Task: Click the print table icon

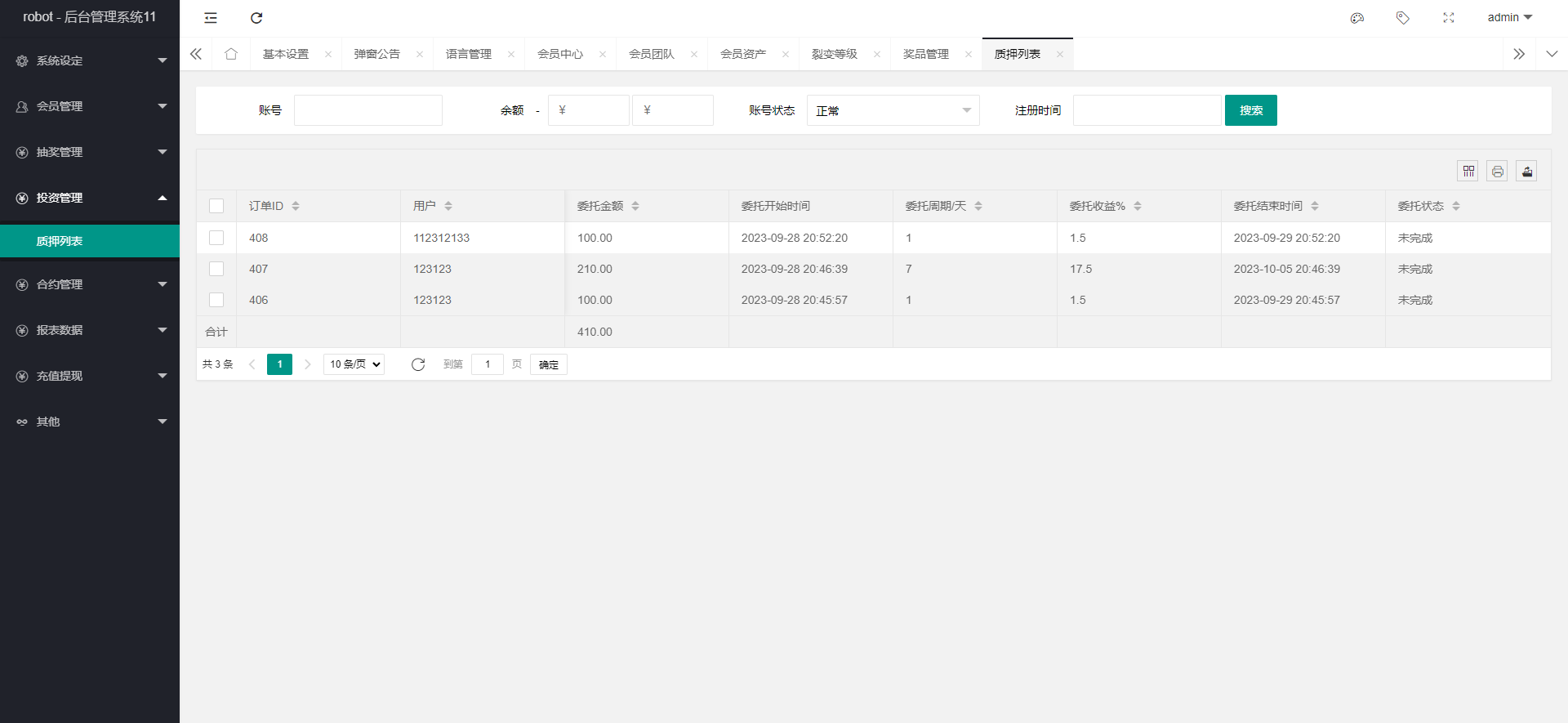Action: (1497, 171)
